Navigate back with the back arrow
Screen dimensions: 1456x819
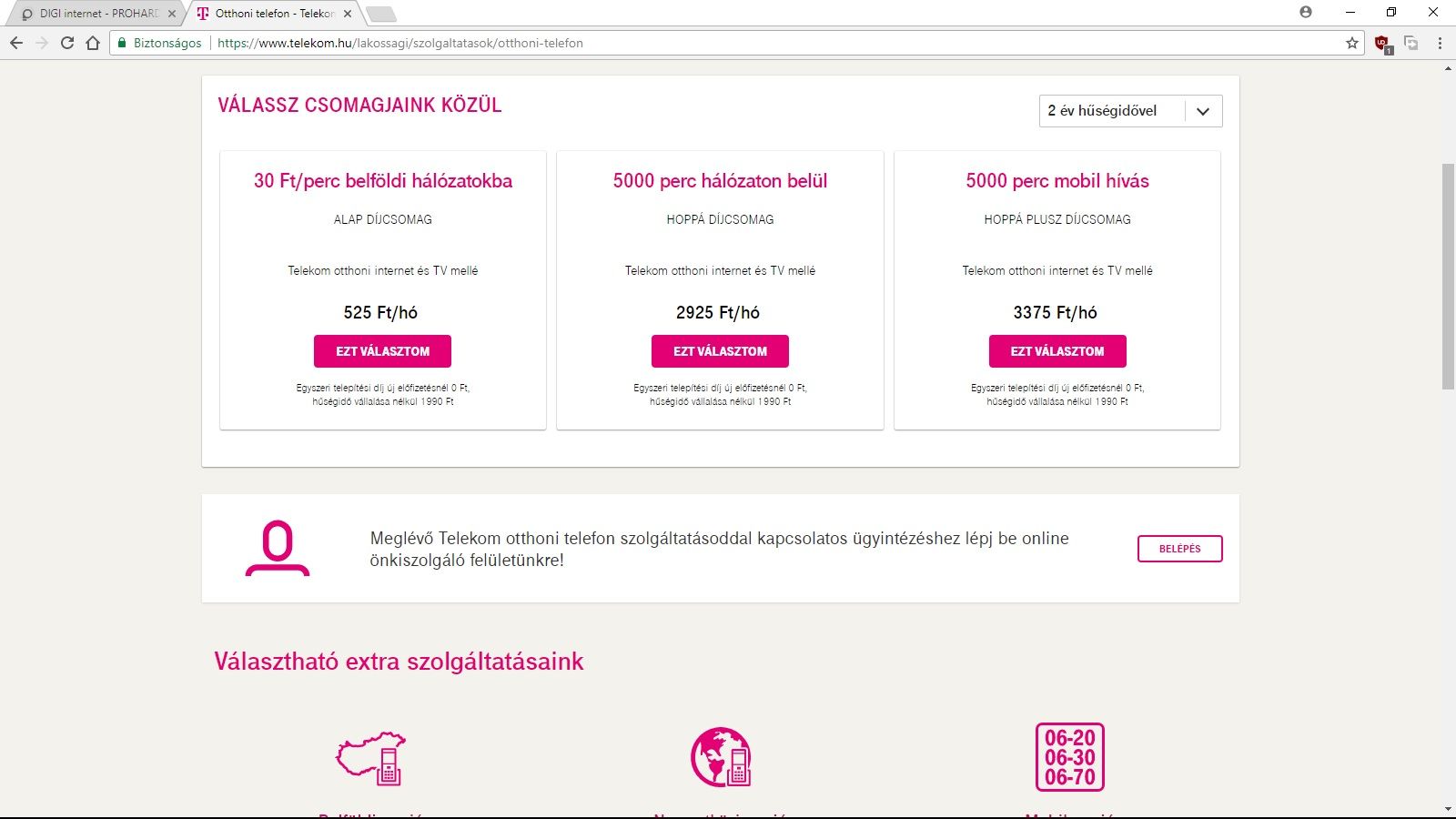tap(16, 43)
